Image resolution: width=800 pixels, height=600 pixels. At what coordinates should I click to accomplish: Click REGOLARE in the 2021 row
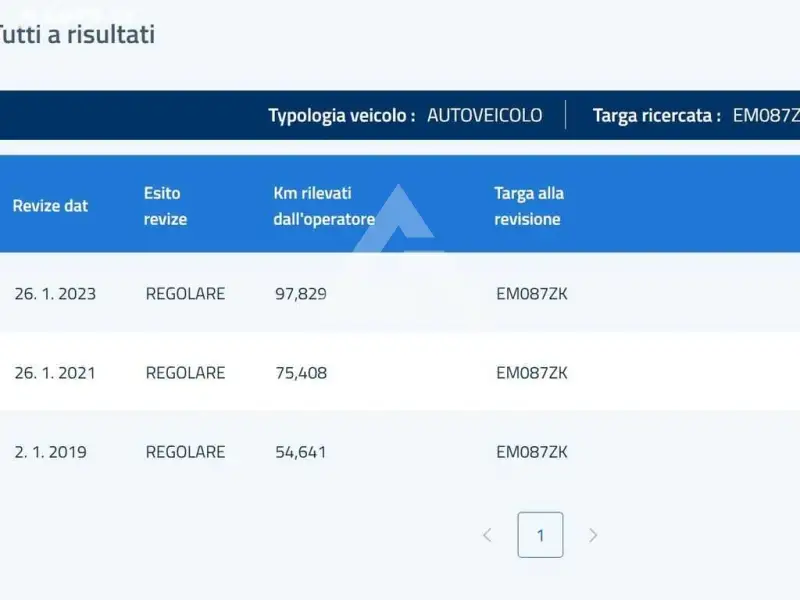(x=185, y=373)
